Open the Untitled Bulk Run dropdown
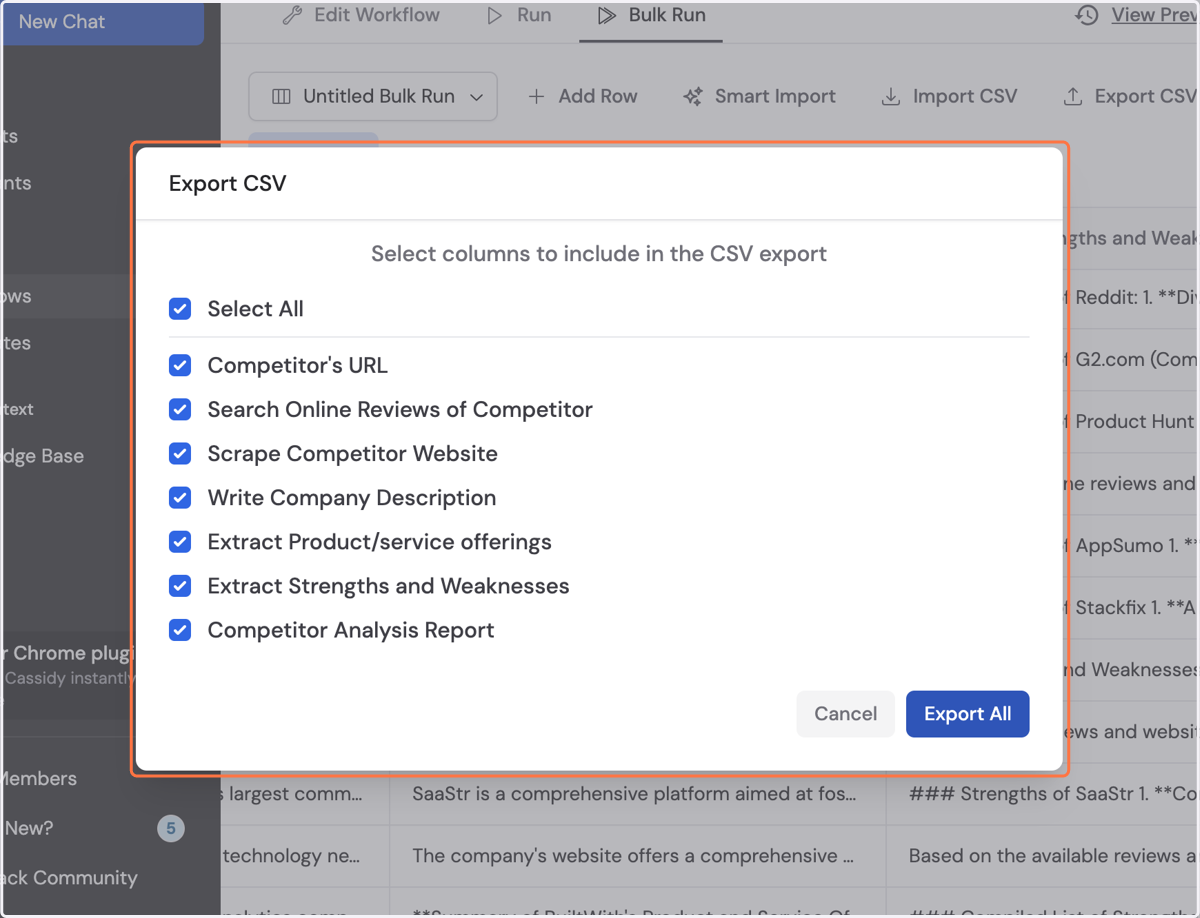Image resolution: width=1200 pixels, height=918 pixels. [x=373, y=97]
